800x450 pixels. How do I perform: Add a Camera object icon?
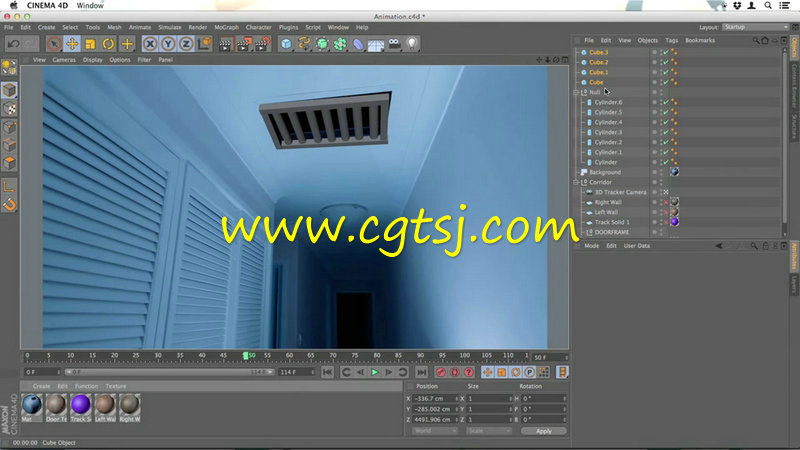(x=394, y=44)
